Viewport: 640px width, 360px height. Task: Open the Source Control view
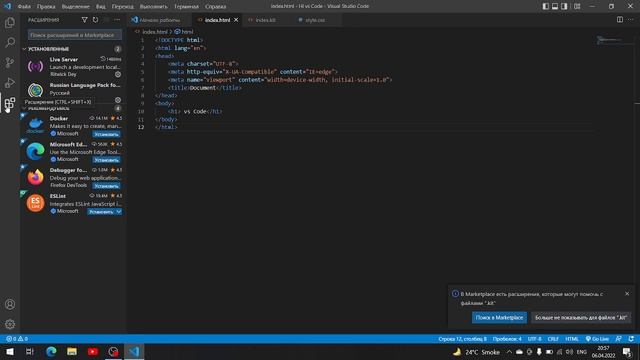pos(10,62)
